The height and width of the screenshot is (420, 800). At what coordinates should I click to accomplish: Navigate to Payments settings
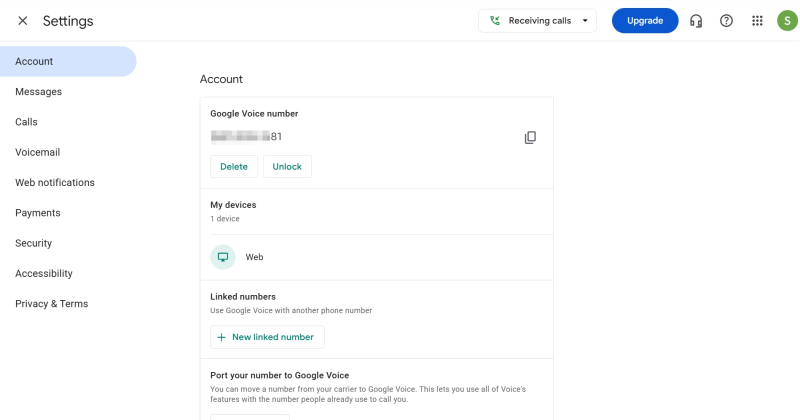[38, 213]
